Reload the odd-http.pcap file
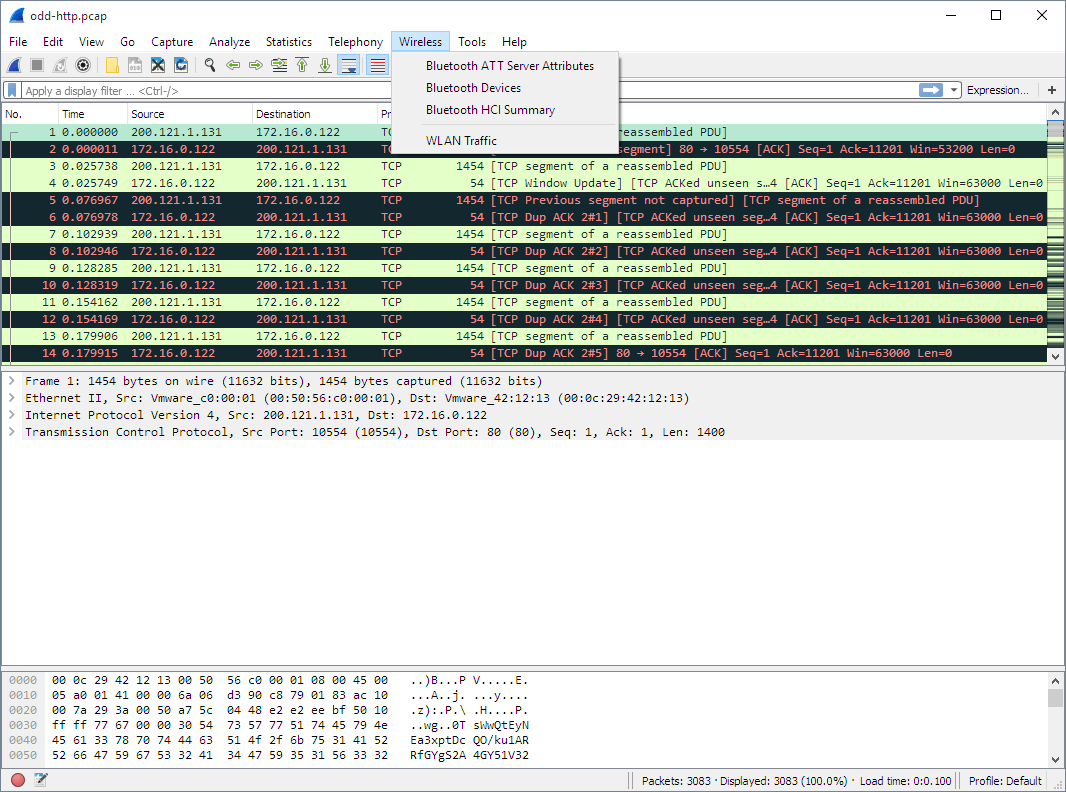The image size is (1066, 792). click(181, 65)
